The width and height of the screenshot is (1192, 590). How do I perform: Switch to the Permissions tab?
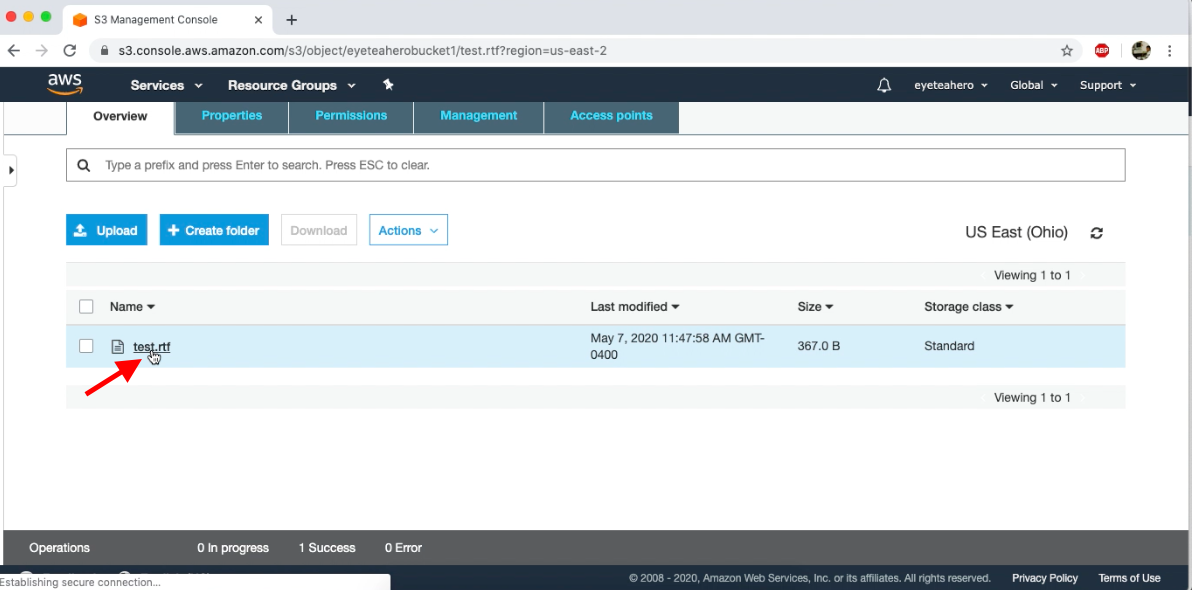350,116
